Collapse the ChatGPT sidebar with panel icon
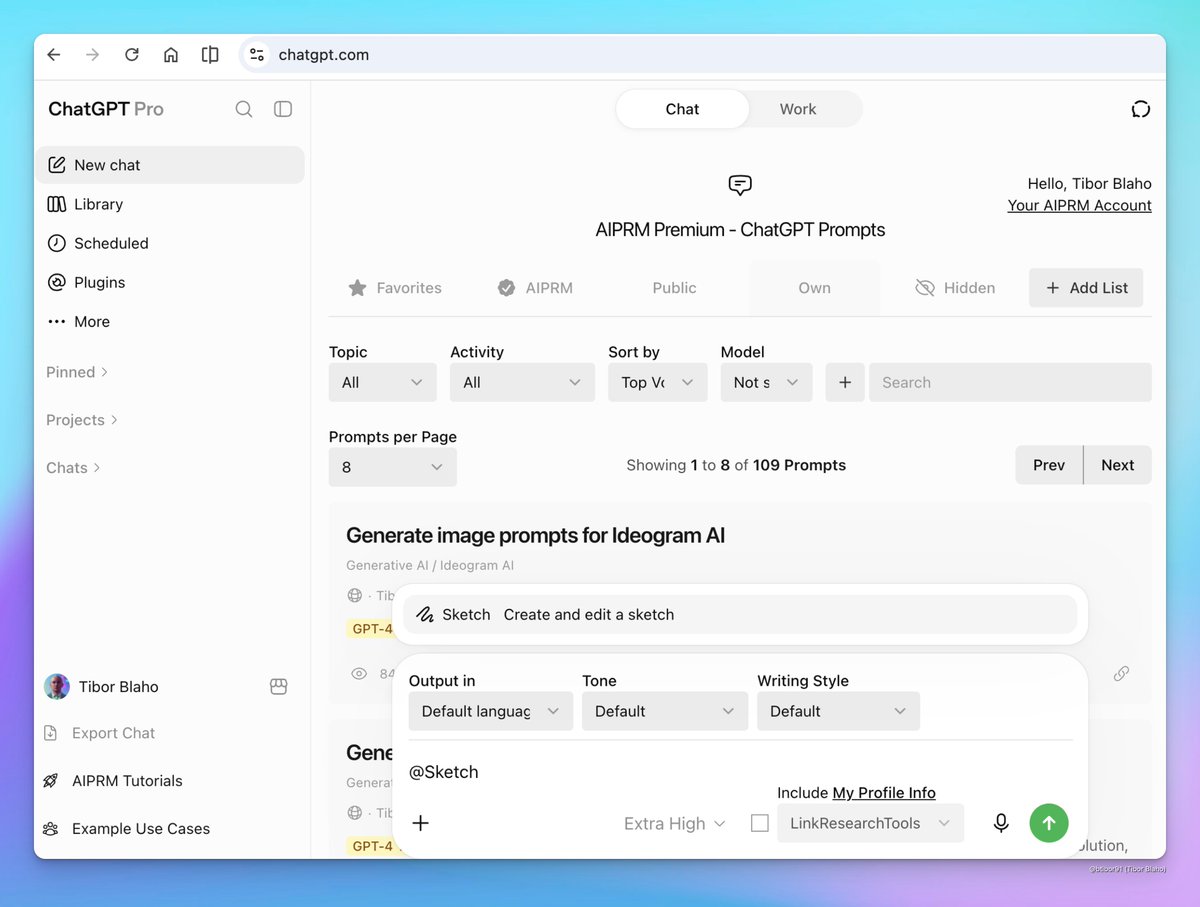This screenshot has height=907, width=1200. click(x=283, y=109)
